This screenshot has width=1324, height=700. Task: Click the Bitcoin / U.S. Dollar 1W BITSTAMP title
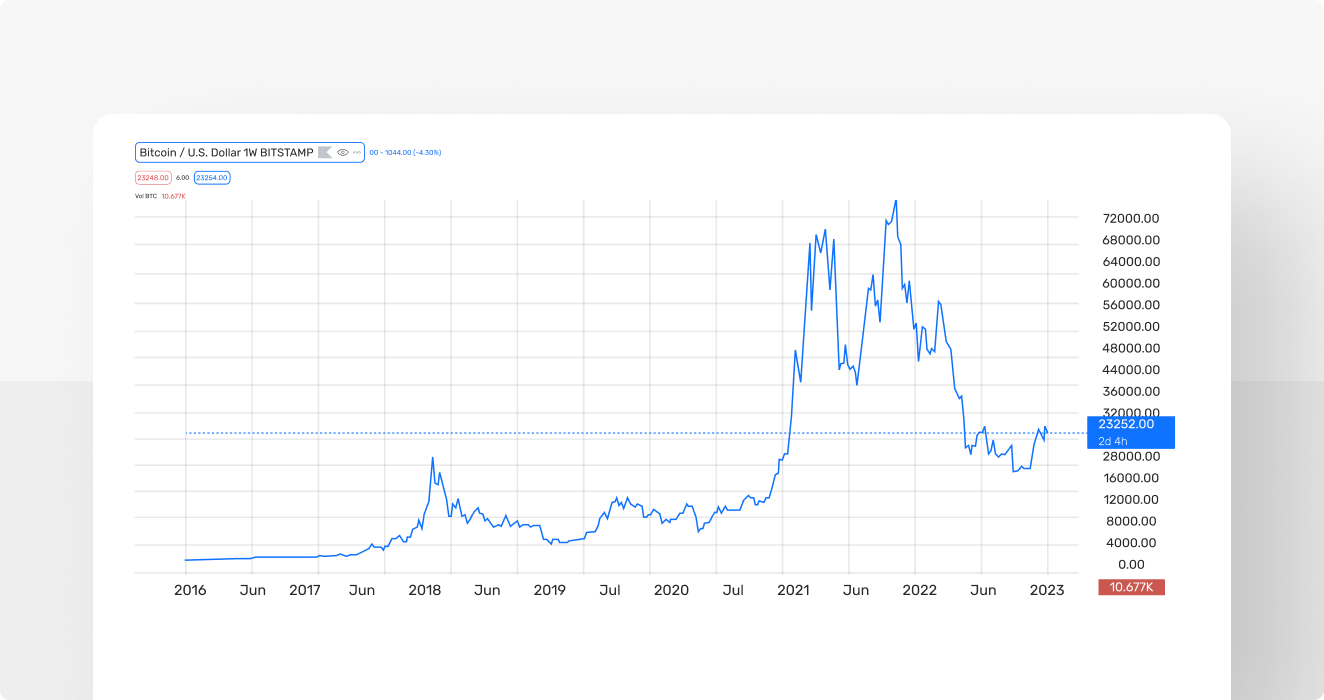226,152
